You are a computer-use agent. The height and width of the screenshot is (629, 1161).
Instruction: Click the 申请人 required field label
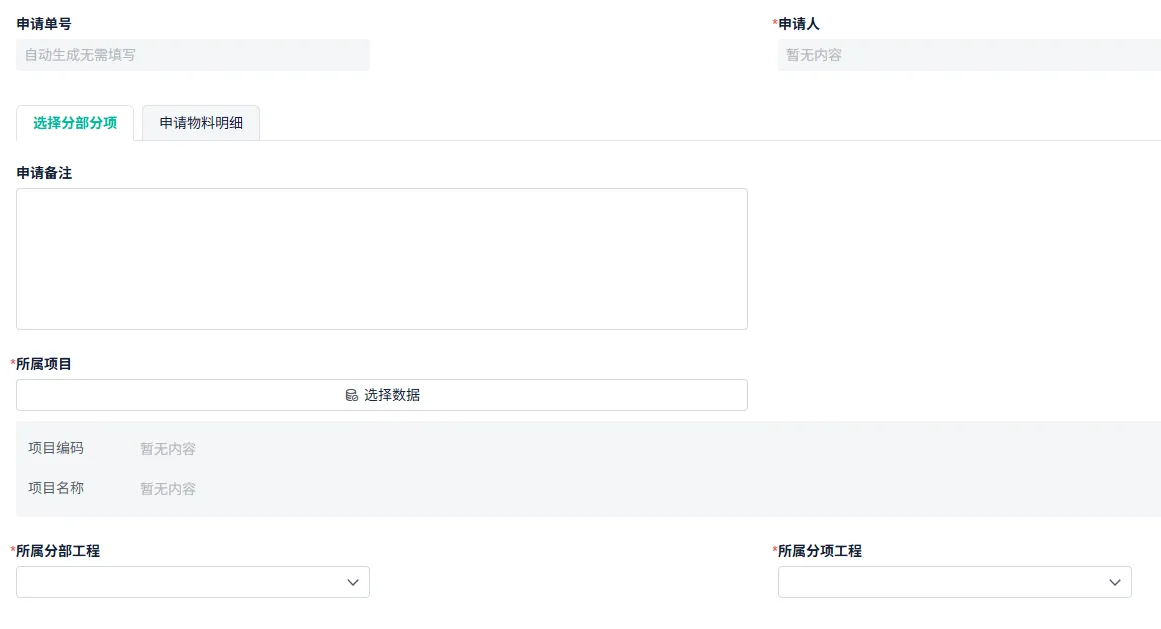click(x=799, y=24)
